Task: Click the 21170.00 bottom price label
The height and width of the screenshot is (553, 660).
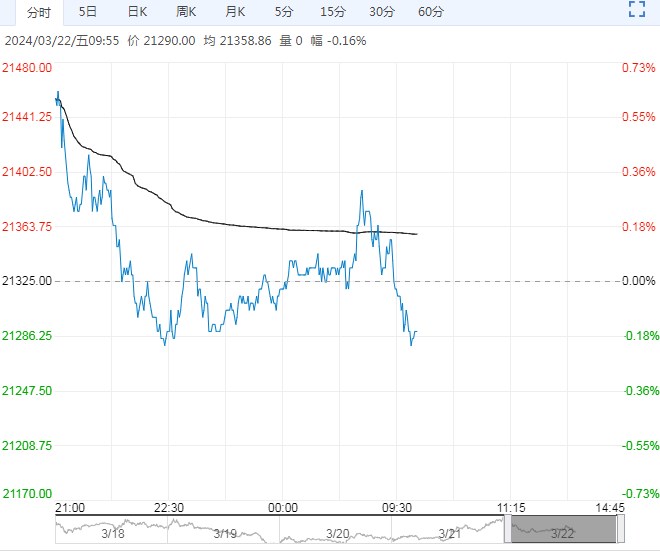Action: [27, 493]
